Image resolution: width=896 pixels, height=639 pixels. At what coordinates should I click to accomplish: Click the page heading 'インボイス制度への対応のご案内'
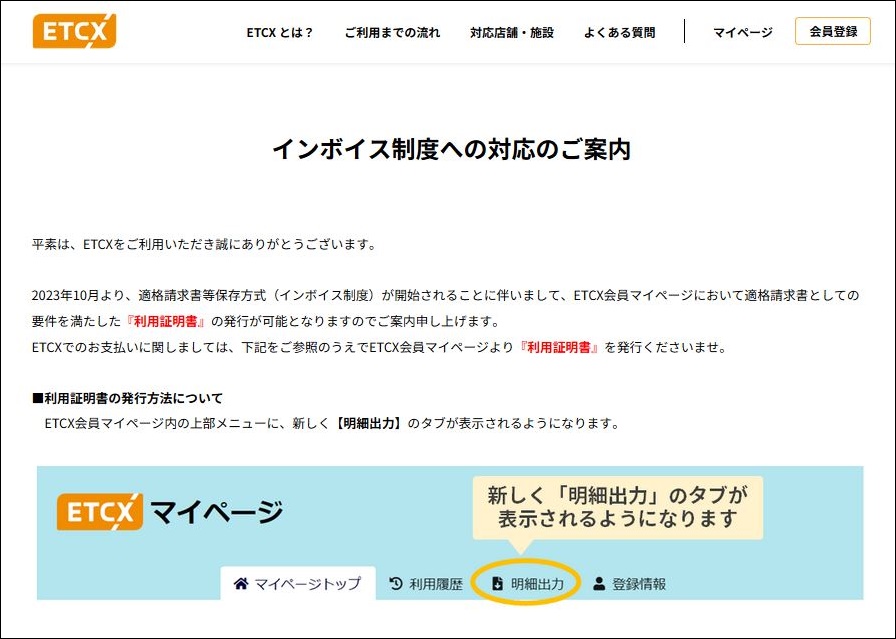(452, 149)
